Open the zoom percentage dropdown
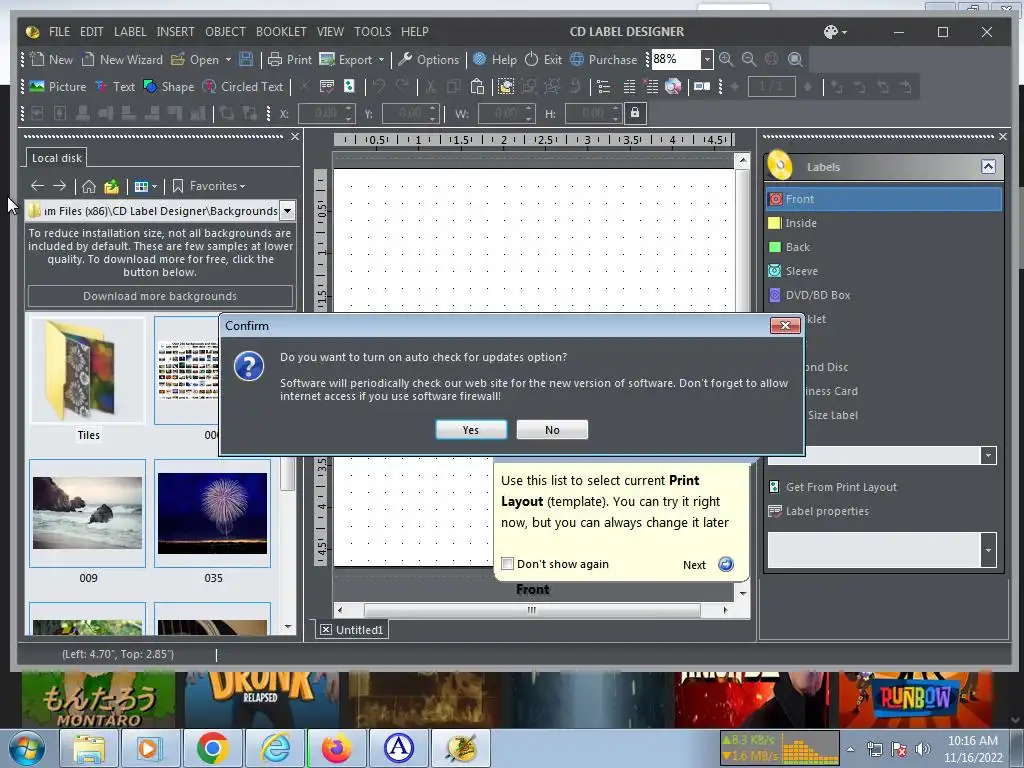Viewport: 1024px width, 768px height. [x=707, y=59]
